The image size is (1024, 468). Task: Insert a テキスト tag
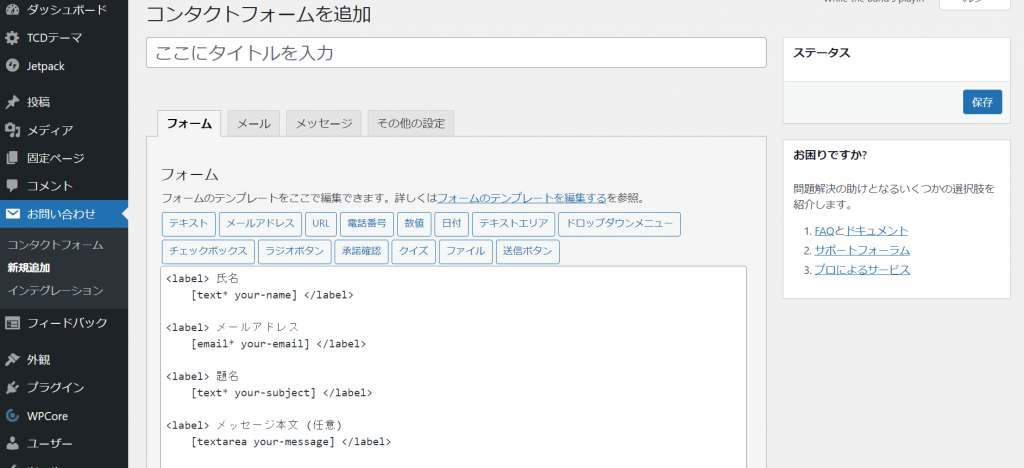click(189, 224)
